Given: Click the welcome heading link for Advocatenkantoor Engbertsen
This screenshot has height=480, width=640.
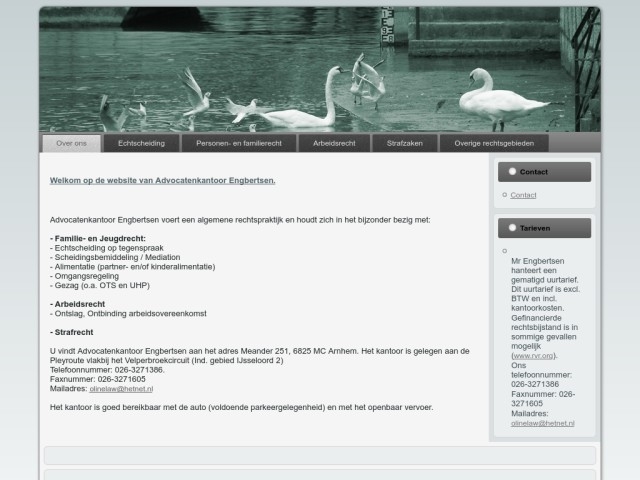Looking at the screenshot, I should [162, 180].
